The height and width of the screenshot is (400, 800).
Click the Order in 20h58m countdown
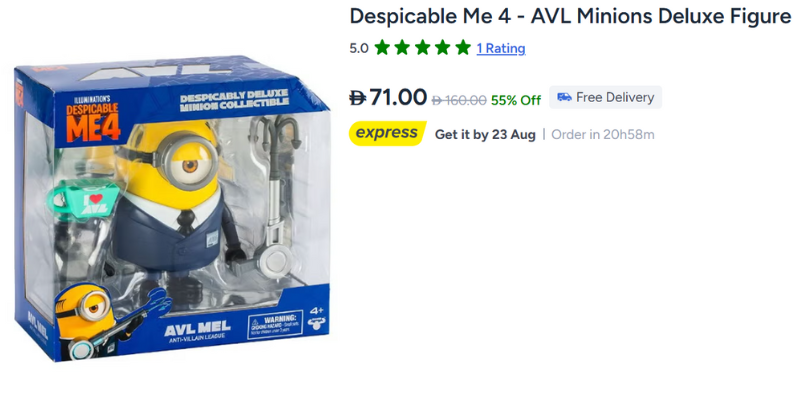tap(603, 135)
